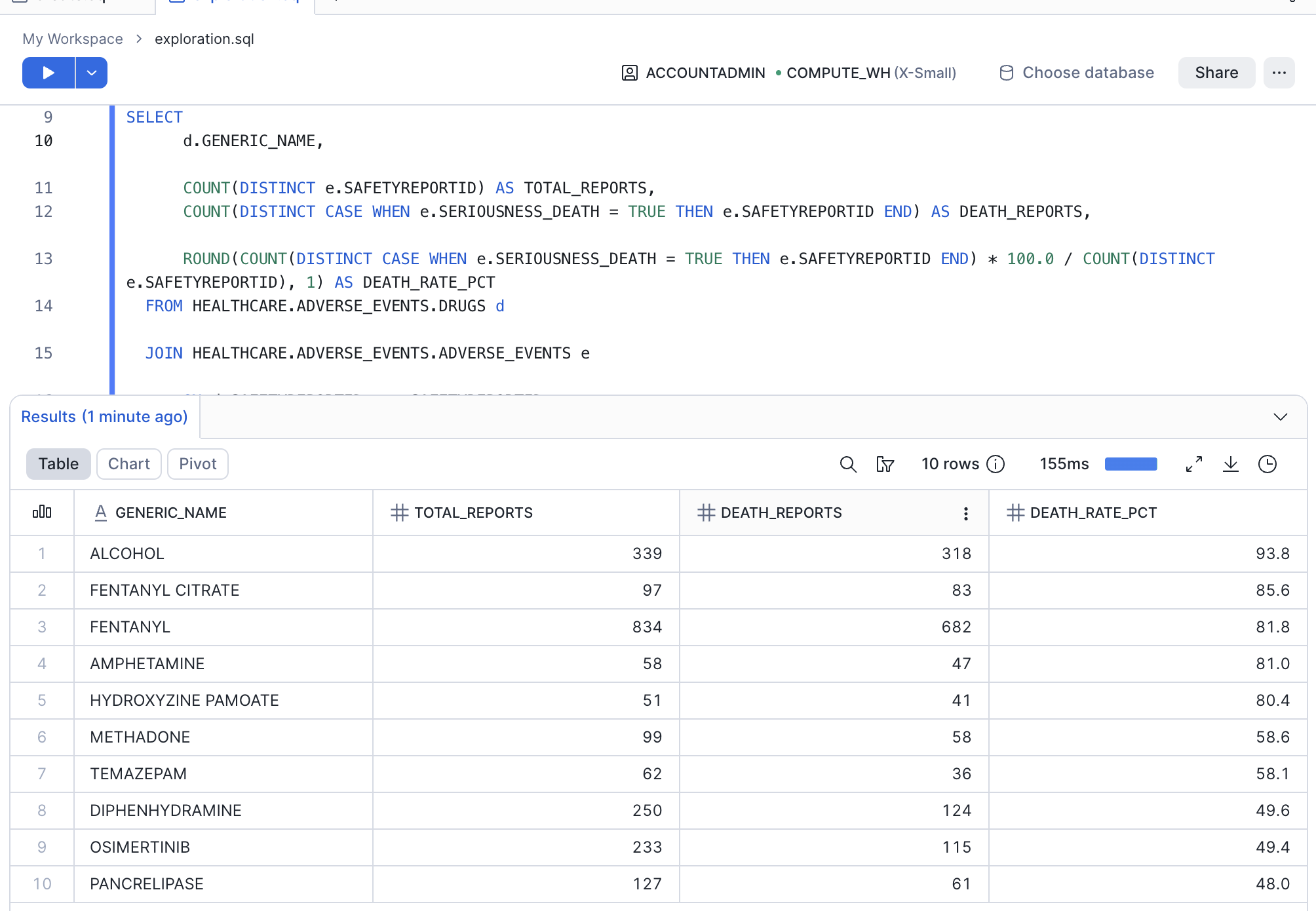Image resolution: width=1316 pixels, height=911 pixels.
Task: Go to My Workspace breadcrumb
Action: pos(73,39)
